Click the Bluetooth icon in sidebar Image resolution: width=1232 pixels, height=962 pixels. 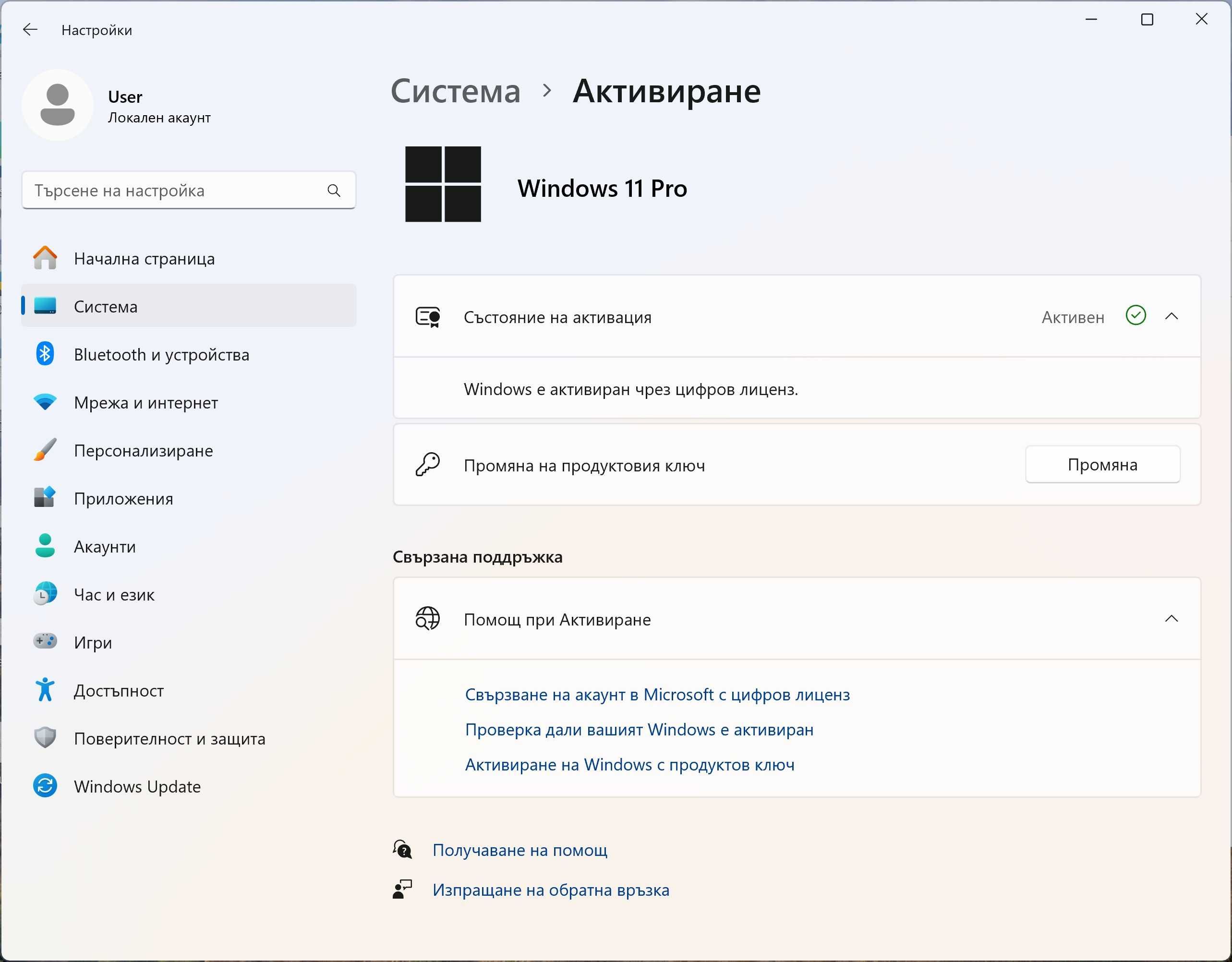point(45,354)
